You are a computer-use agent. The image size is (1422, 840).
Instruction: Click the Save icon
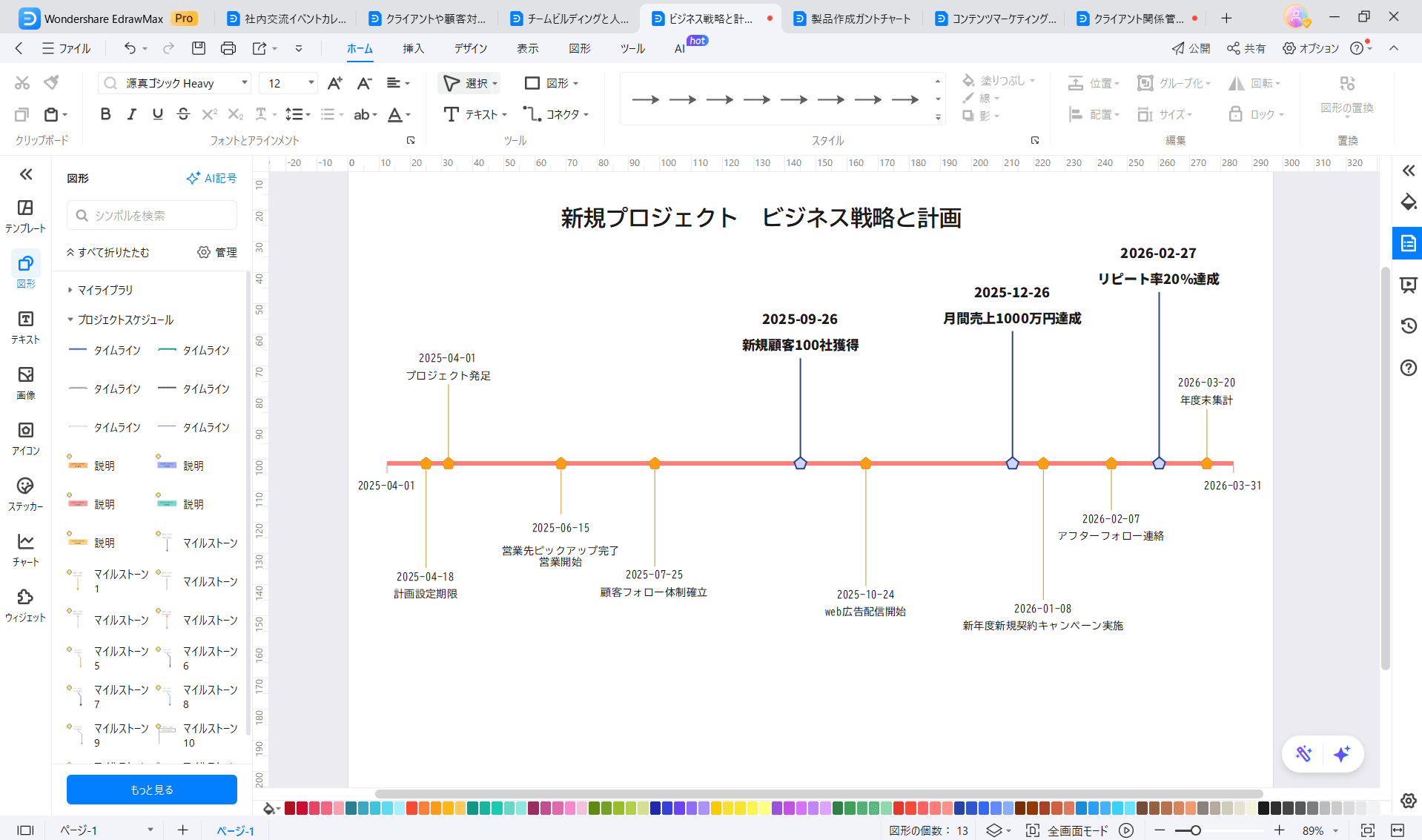(x=198, y=48)
